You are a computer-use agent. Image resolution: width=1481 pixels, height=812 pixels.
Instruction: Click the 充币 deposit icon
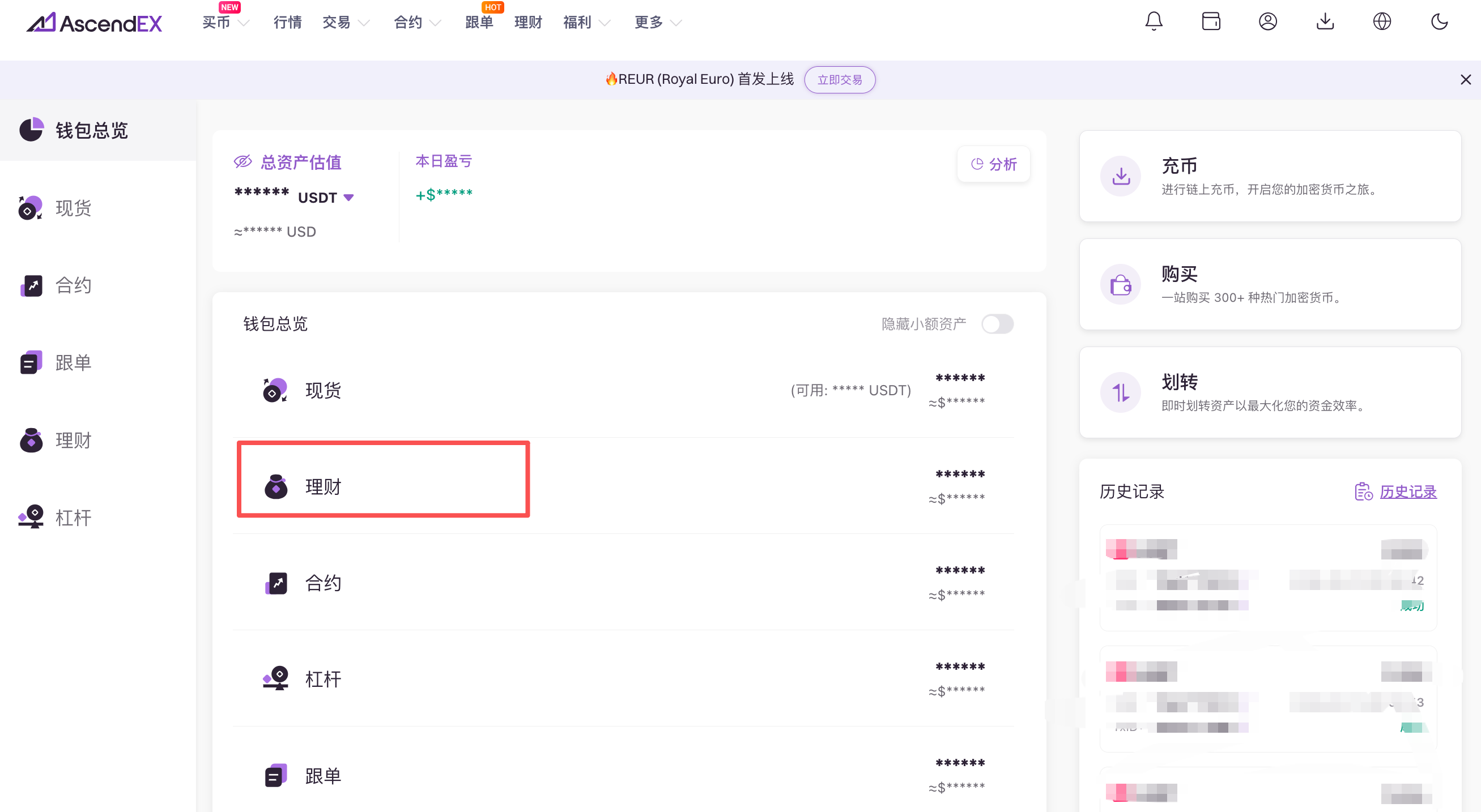(1120, 176)
